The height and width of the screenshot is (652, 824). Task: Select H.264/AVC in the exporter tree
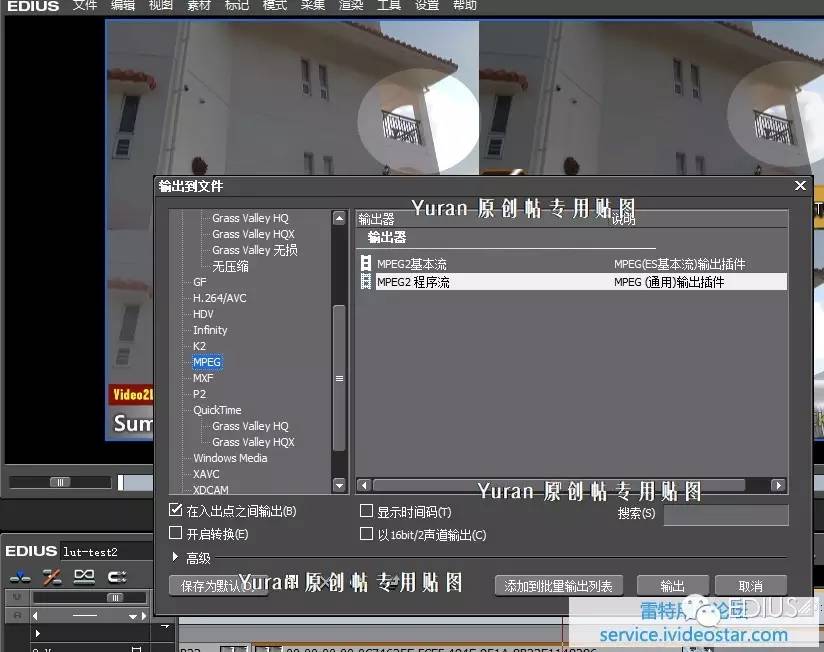[219, 298]
